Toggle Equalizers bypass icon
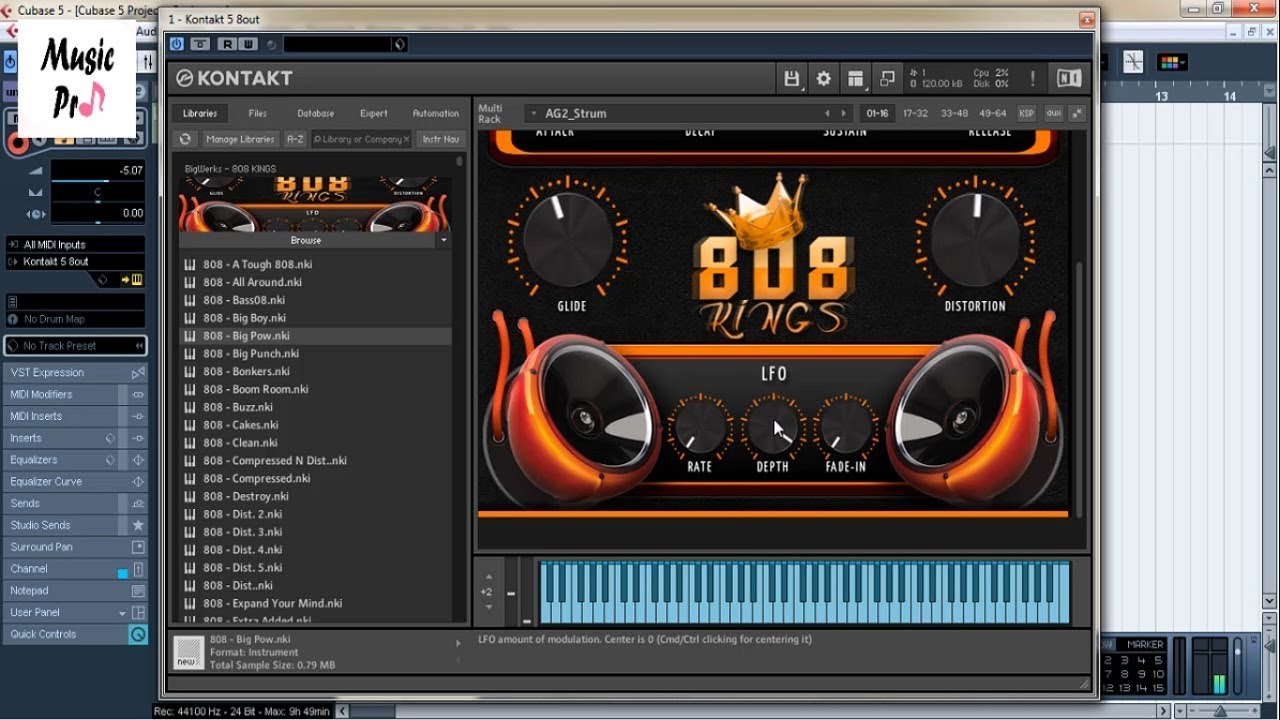The width and height of the screenshot is (1280, 720). tap(138, 460)
